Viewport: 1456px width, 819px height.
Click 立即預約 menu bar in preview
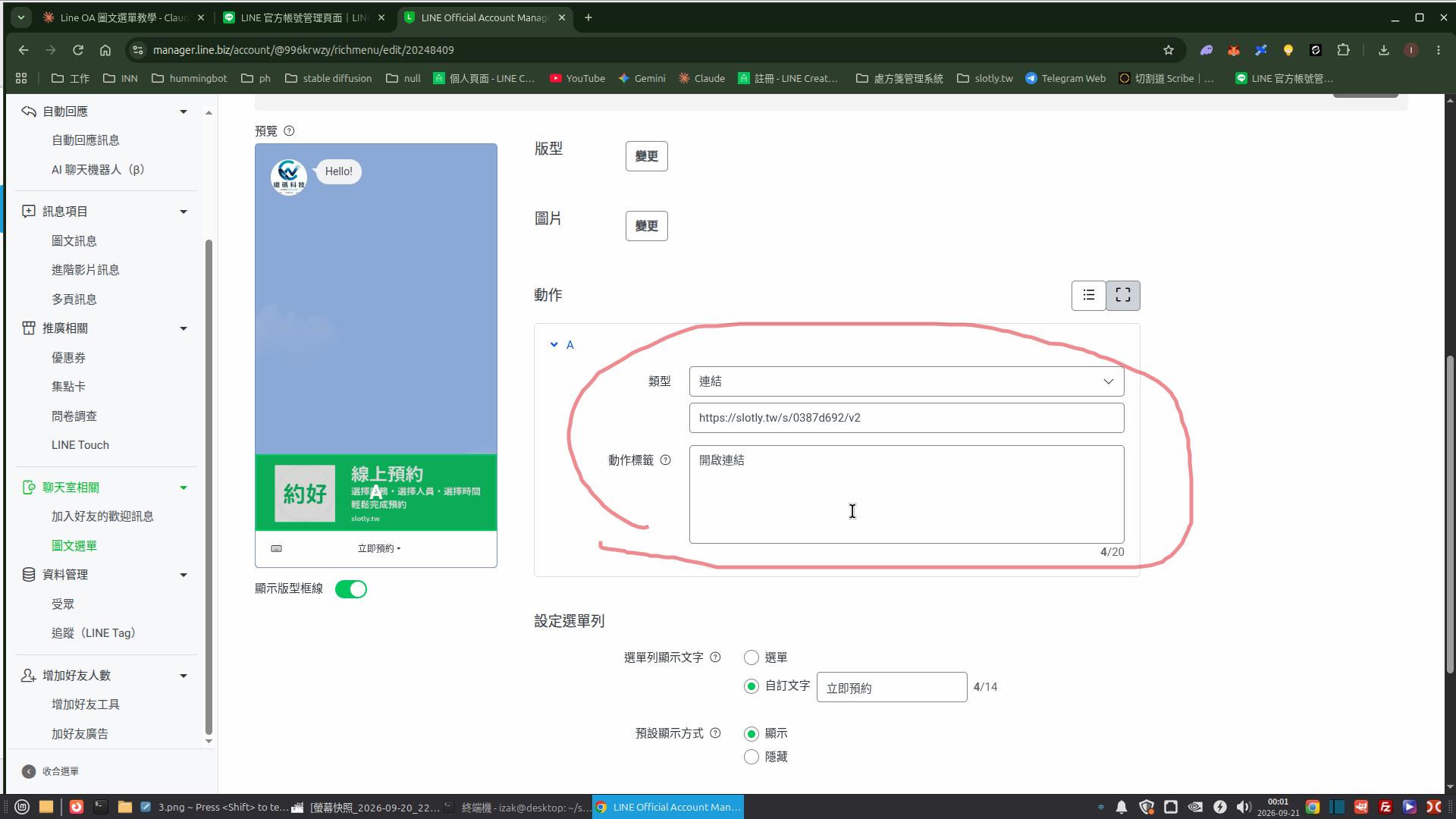click(x=379, y=548)
